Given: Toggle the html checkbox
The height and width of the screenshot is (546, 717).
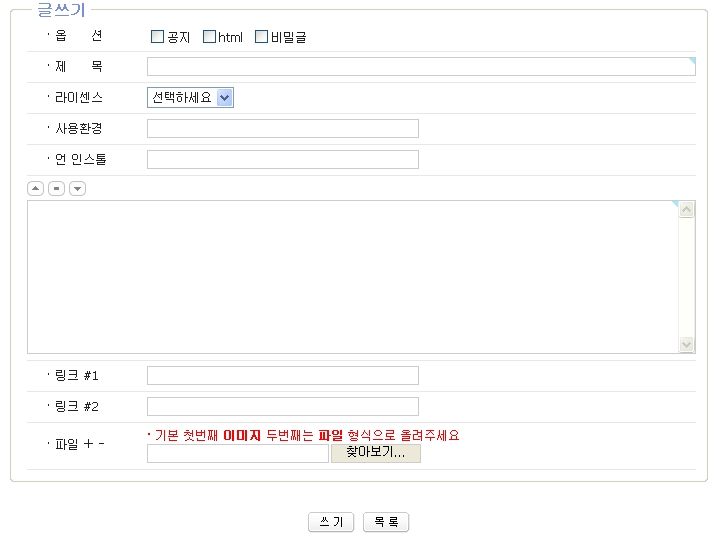Looking at the screenshot, I should point(209,37).
